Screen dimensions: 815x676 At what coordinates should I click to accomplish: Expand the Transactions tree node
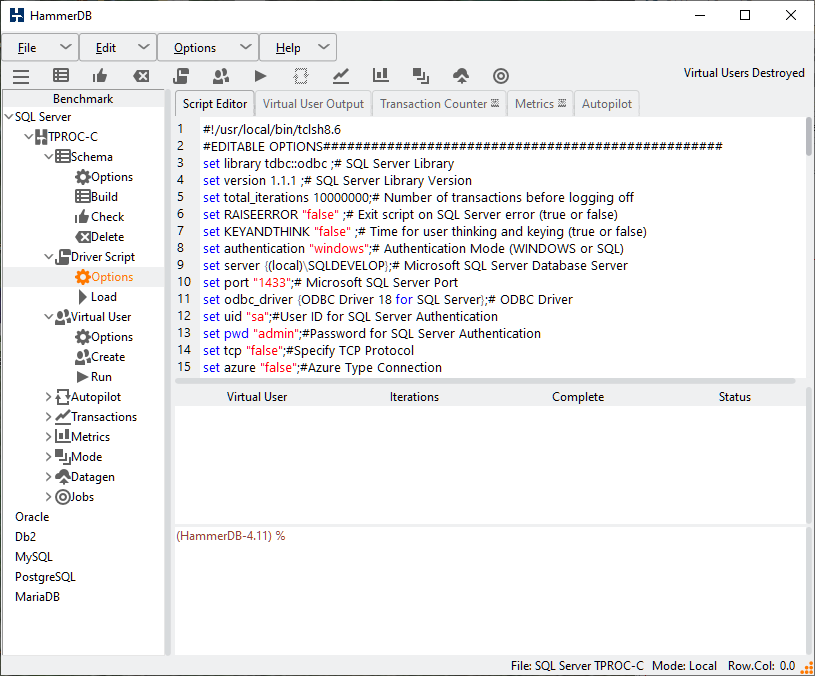click(x=48, y=417)
